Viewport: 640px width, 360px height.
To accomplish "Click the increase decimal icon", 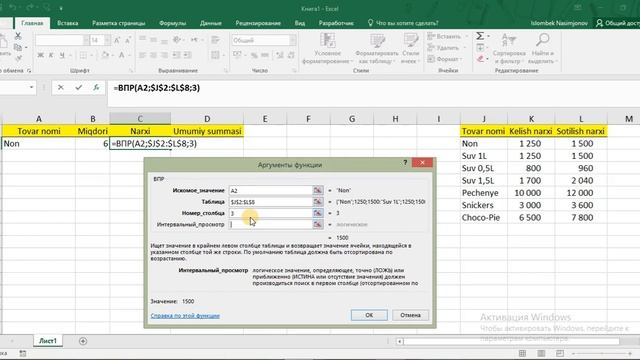I will tap(280, 55).
